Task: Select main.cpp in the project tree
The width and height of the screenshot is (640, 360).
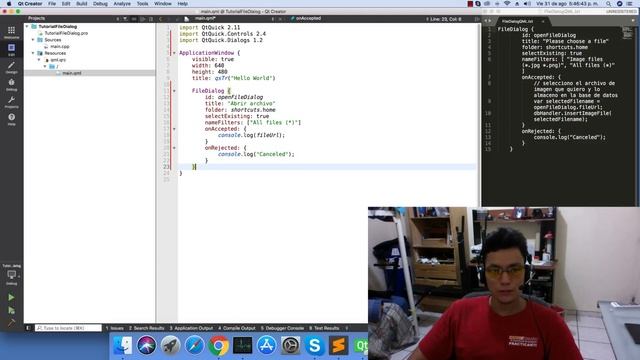Action: [x=60, y=47]
